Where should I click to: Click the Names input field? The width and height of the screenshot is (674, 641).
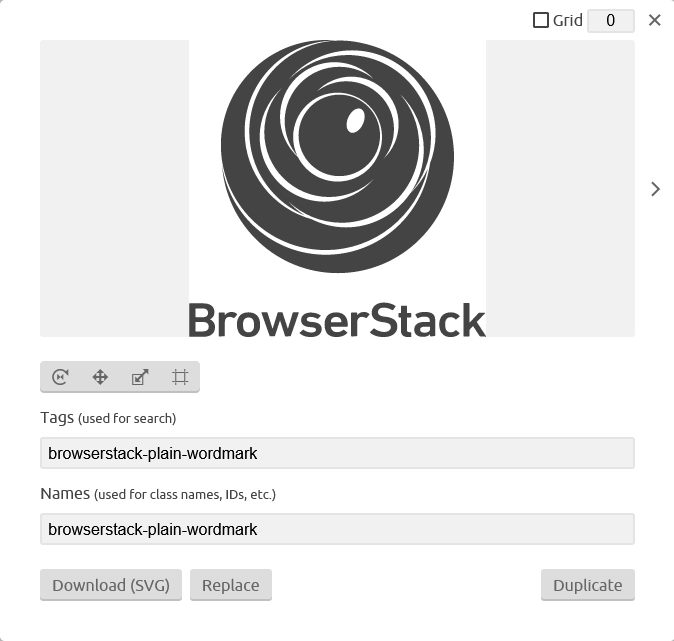[337, 529]
